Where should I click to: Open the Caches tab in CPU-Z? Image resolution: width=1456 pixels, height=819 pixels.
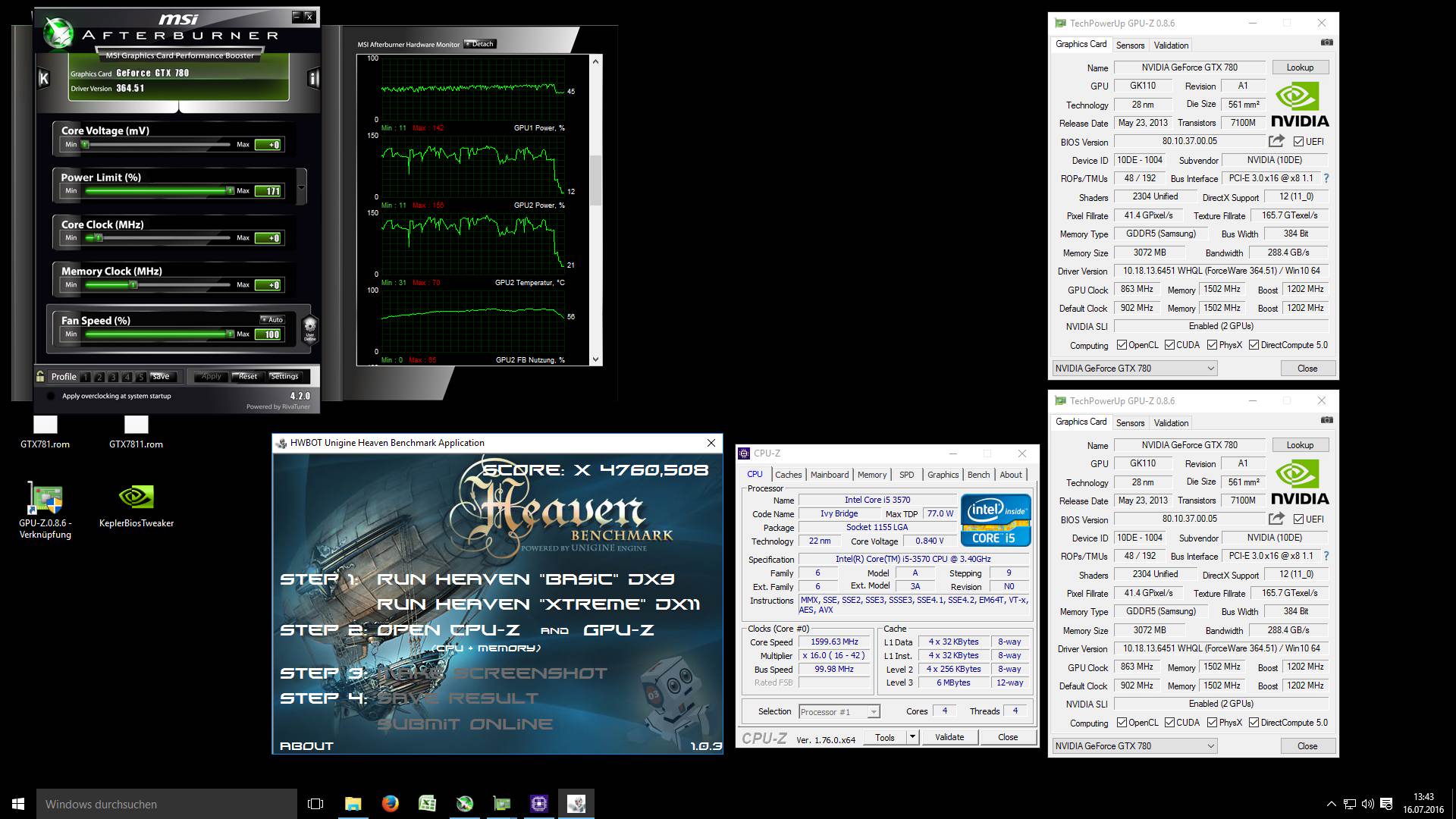tap(788, 475)
